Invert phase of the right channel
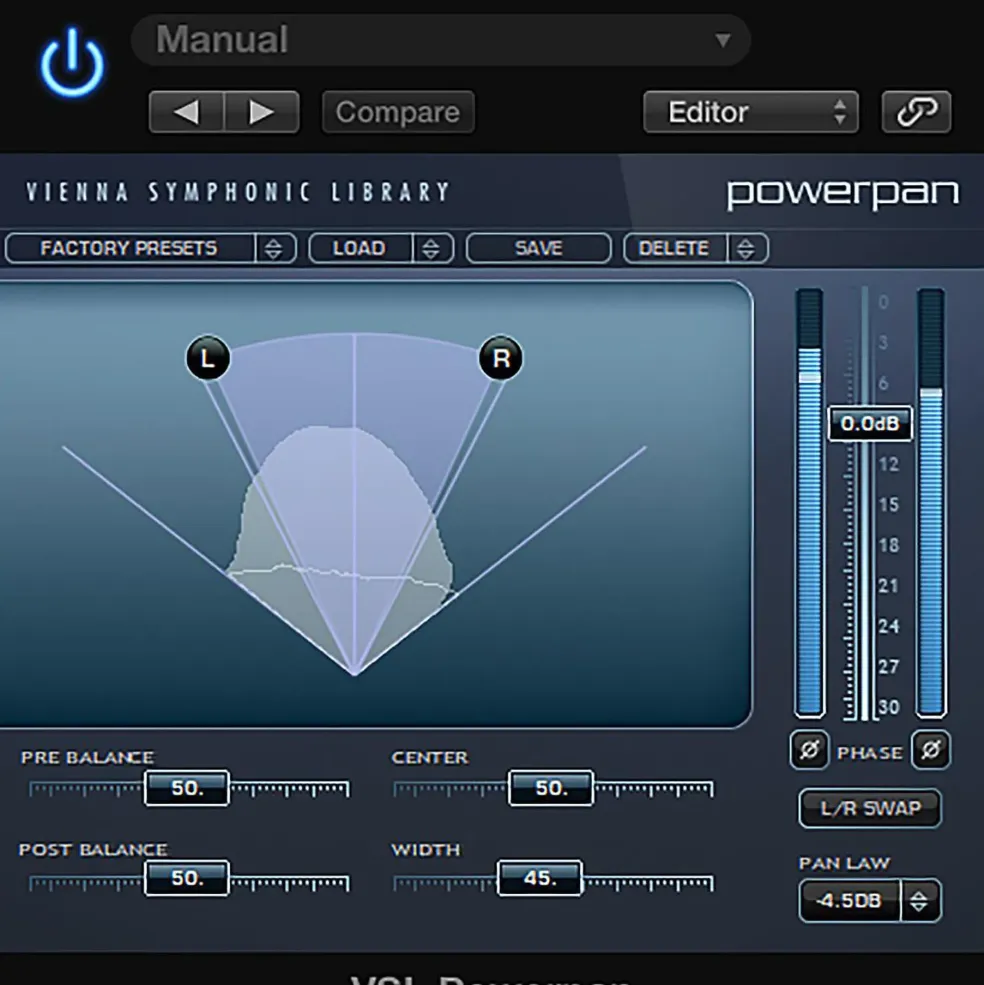Screen dimensions: 984x985 931,749
